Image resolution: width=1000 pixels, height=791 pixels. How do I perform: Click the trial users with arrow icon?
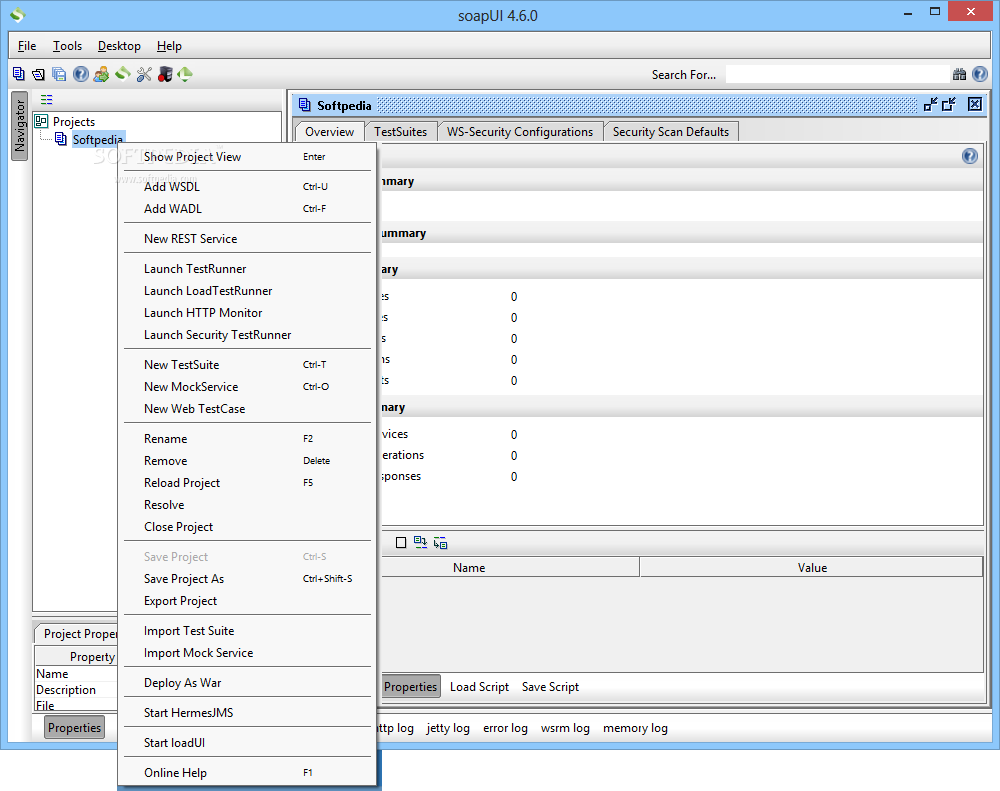click(101, 75)
